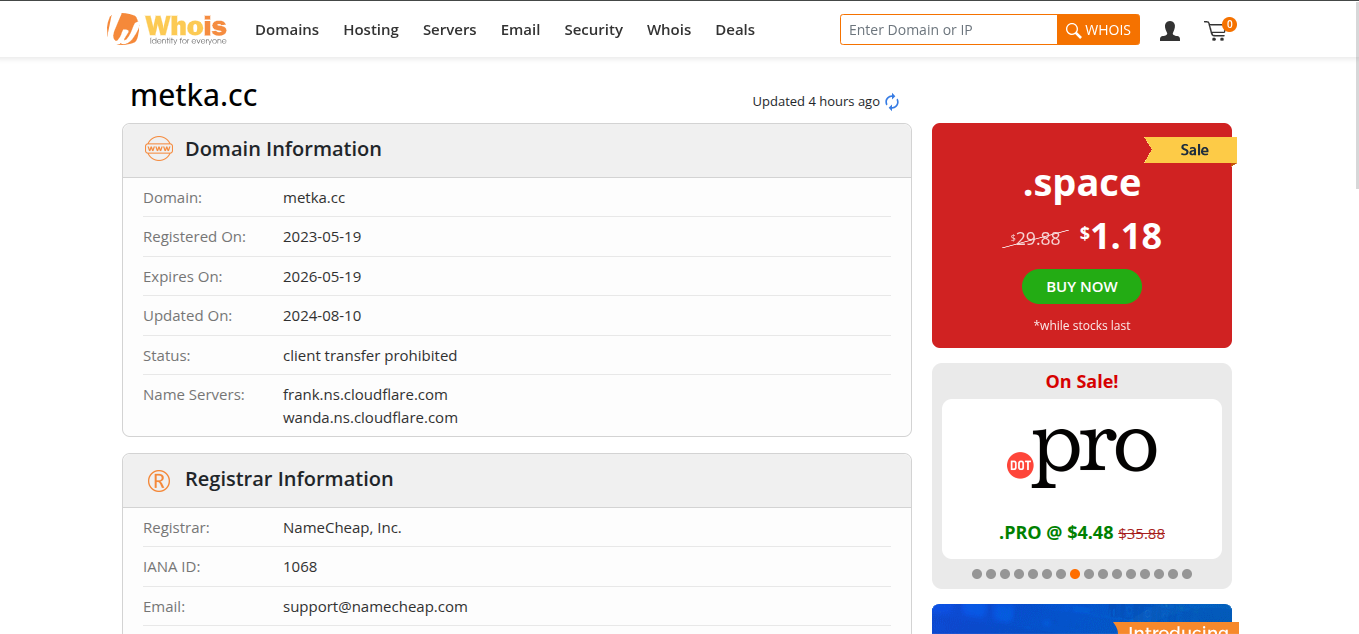Click the *while stocks last note
This screenshot has height=634, width=1359.
(x=1082, y=326)
